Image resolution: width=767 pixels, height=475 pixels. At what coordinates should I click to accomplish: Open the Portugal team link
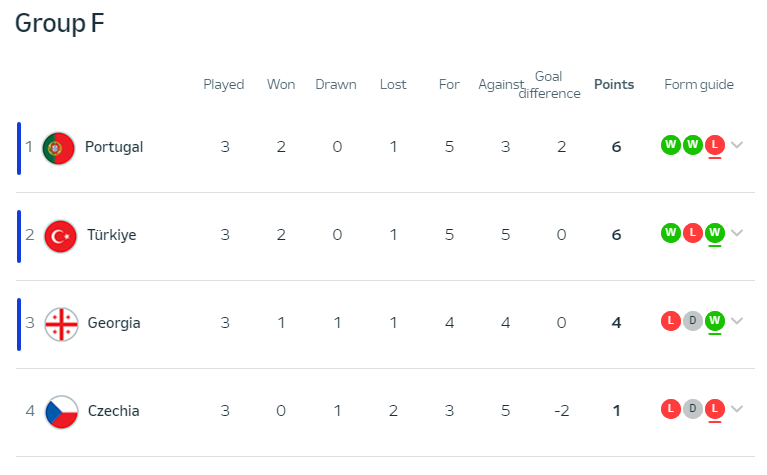point(114,147)
